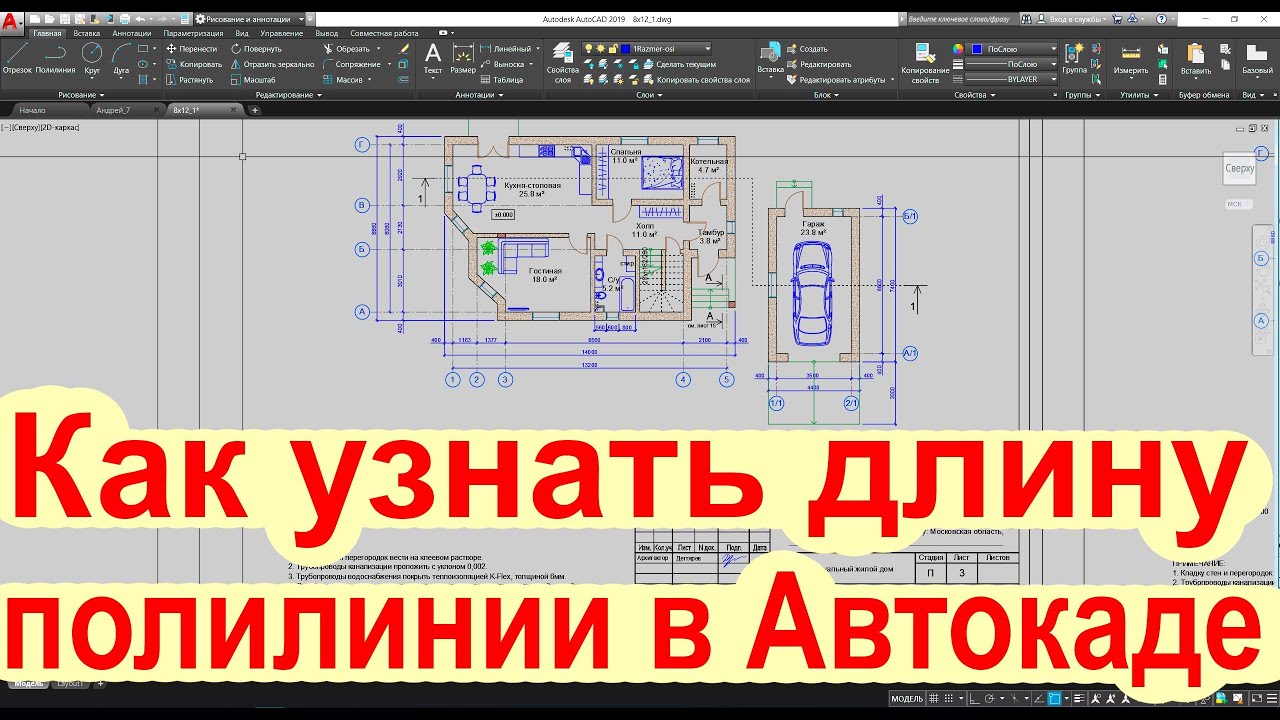Click the Таблица table tool

[501, 79]
